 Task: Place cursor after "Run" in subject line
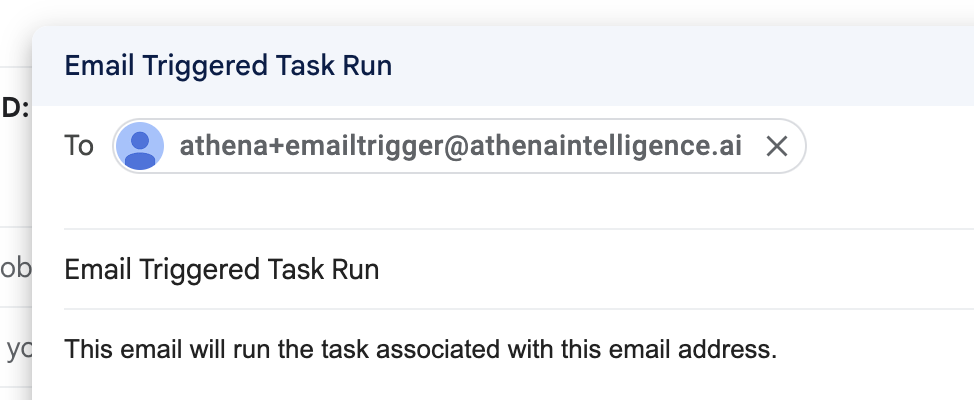point(380,270)
